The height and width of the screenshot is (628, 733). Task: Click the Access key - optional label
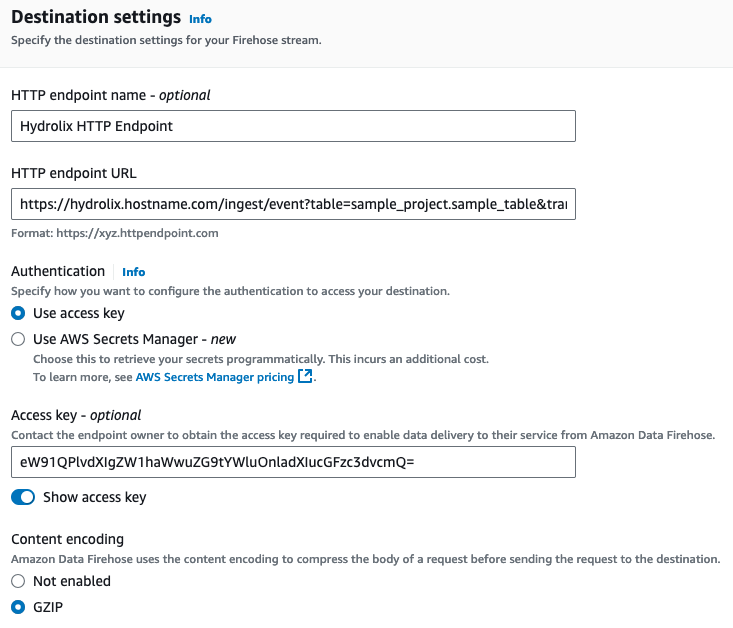click(x=76, y=415)
